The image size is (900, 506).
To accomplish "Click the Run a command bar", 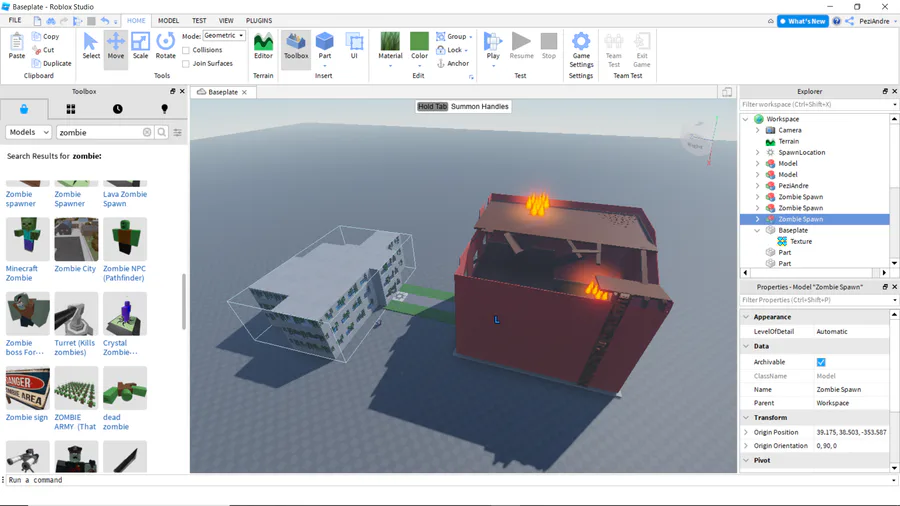I will point(448,480).
